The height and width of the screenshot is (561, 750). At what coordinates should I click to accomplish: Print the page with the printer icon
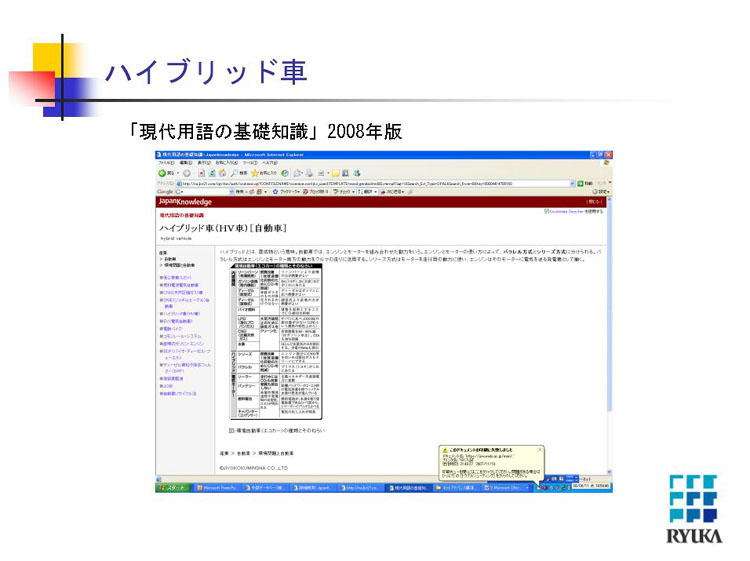(x=309, y=173)
